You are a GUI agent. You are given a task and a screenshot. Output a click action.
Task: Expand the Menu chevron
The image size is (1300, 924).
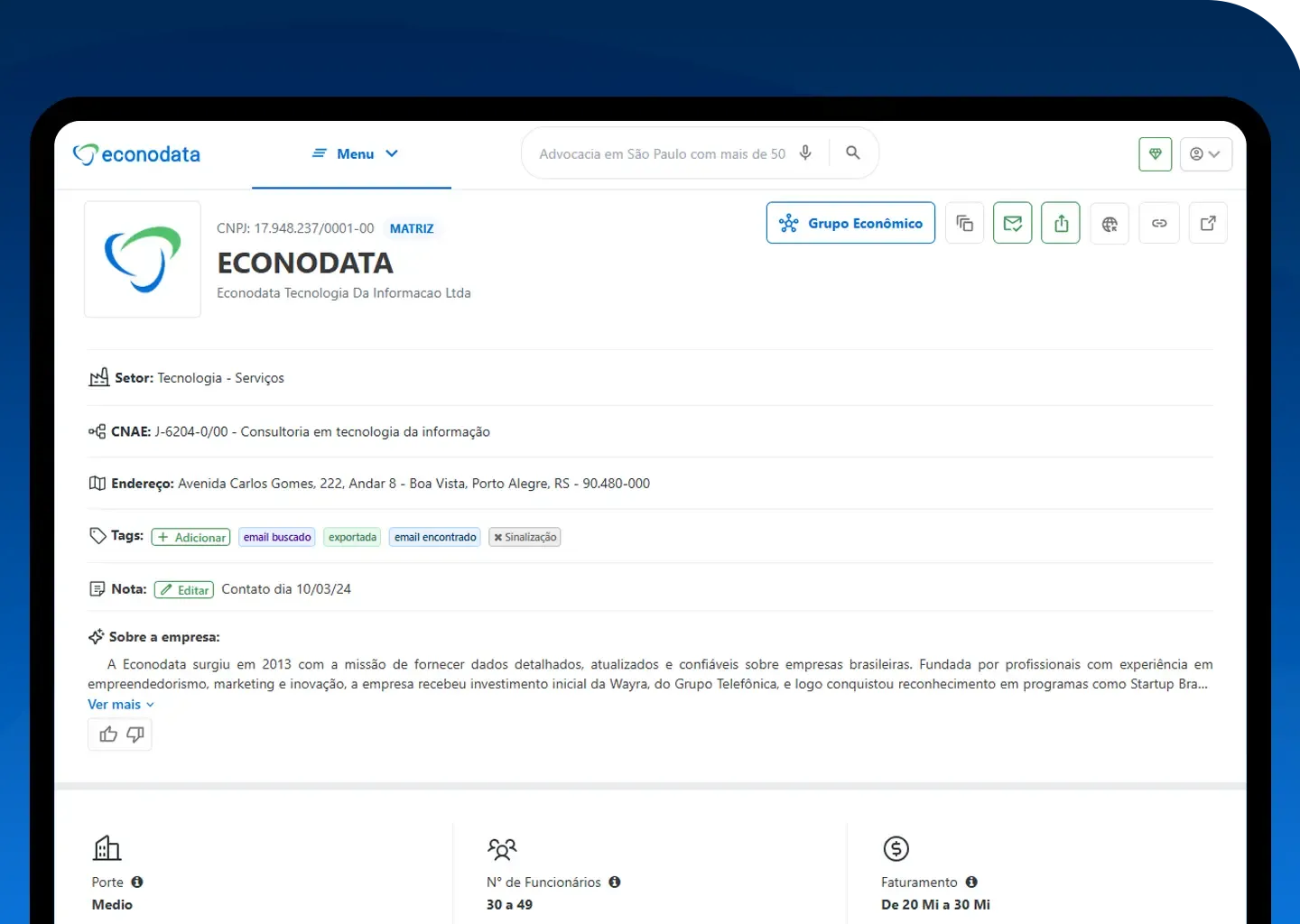pos(392,153)
